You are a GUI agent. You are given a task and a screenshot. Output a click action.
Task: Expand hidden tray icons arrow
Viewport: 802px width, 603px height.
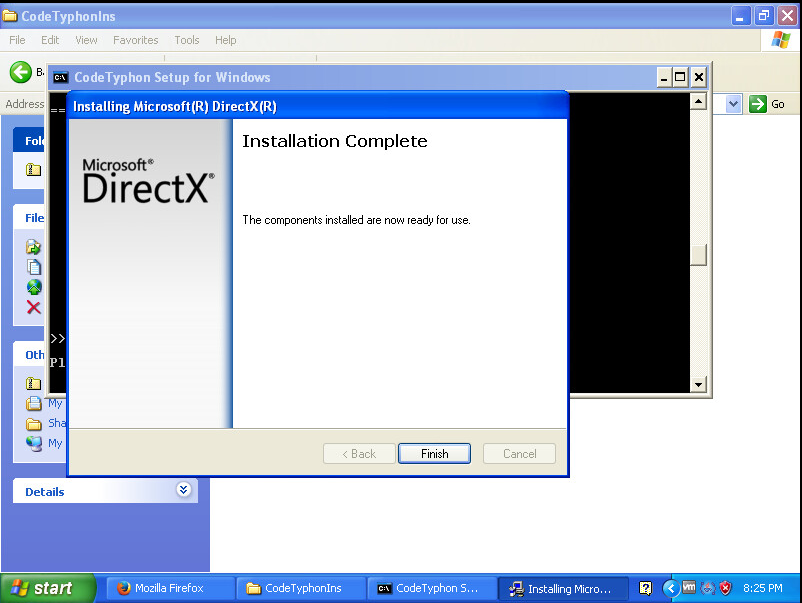click(671, 588)
